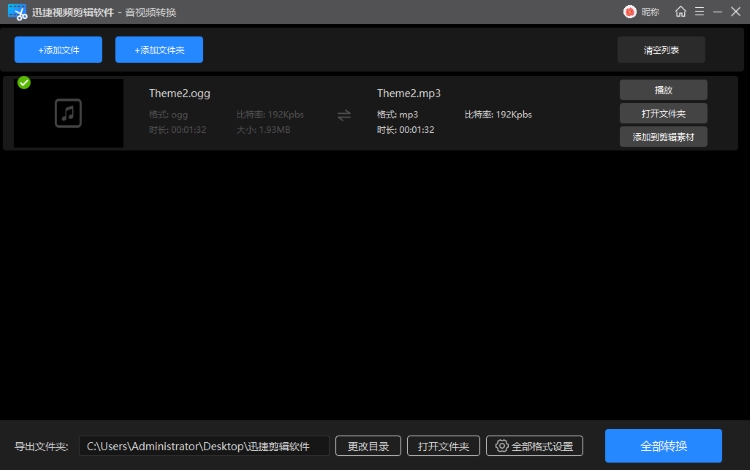Click 更改目录 to change directory
750x470 pixels.
tap(368, 446)
